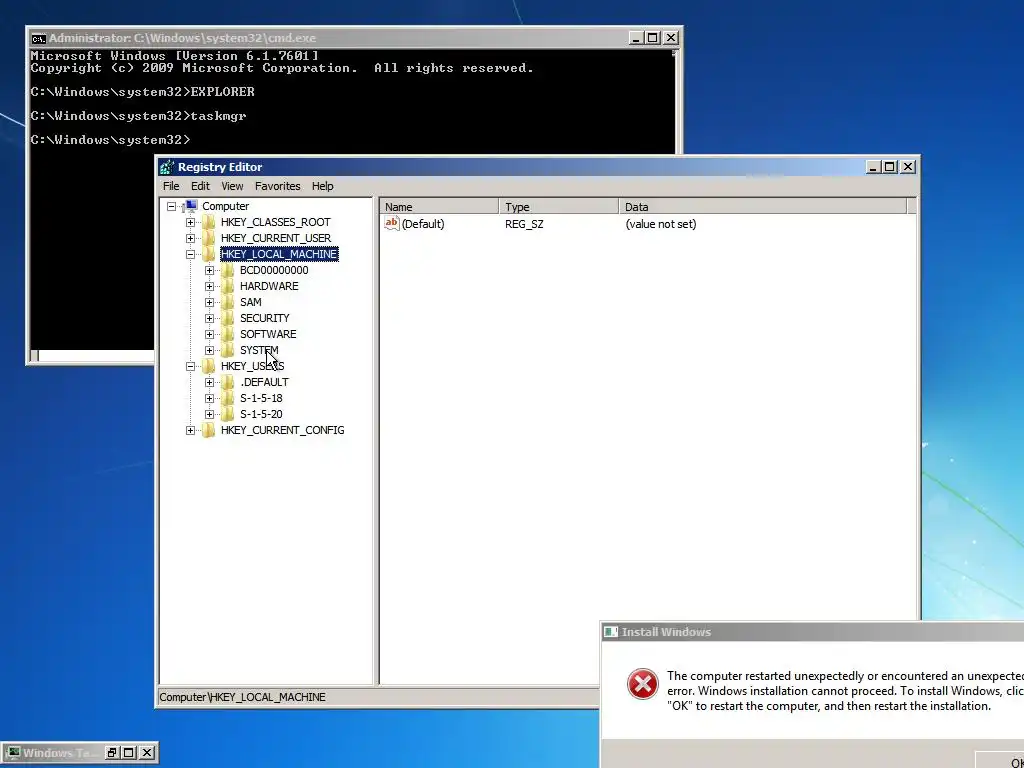Expand the HKEY_CURRENT_USER key

click(x=190, y=238)
